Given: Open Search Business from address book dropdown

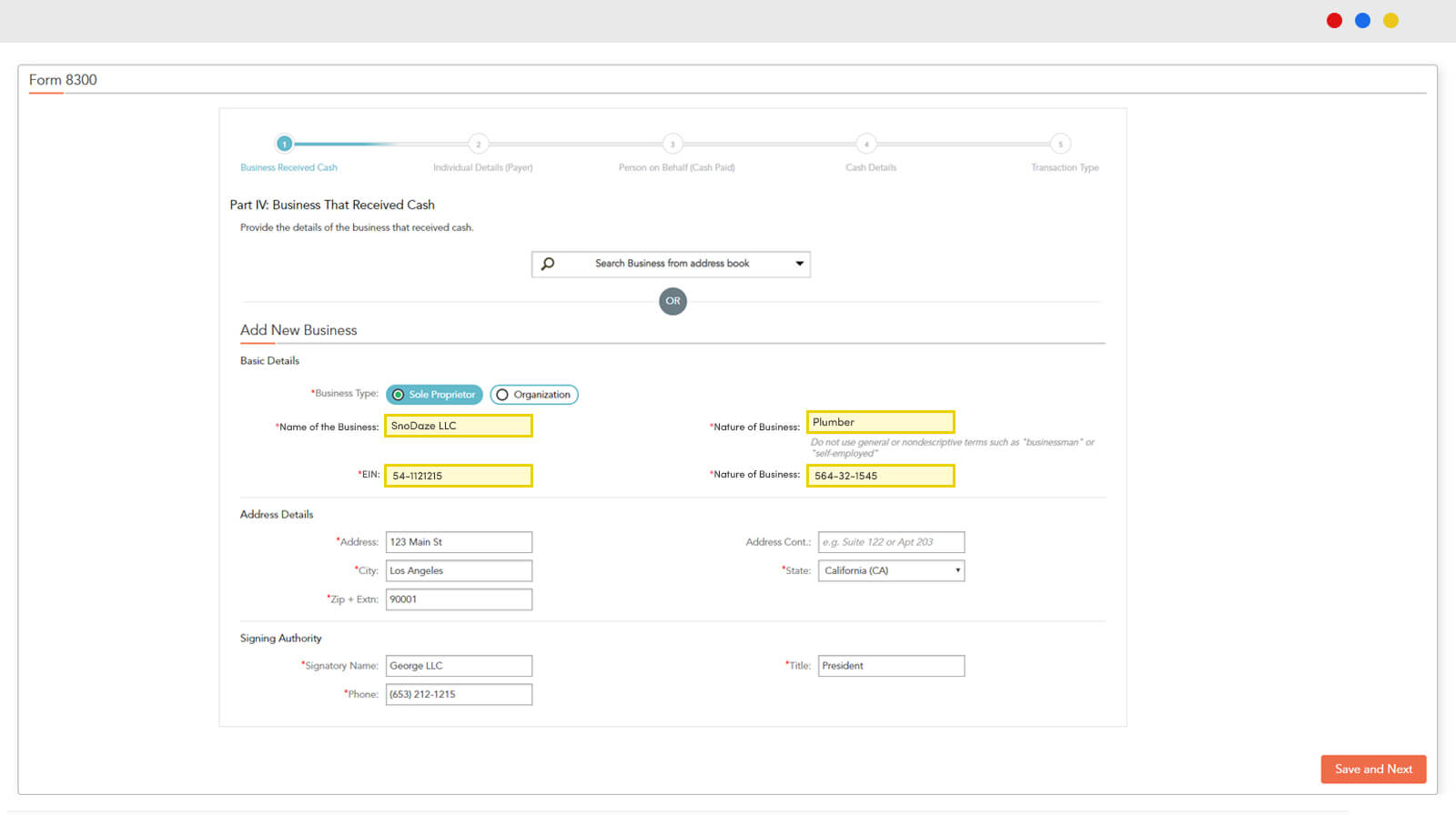Looking at the screenshot, I should [672, 264].
